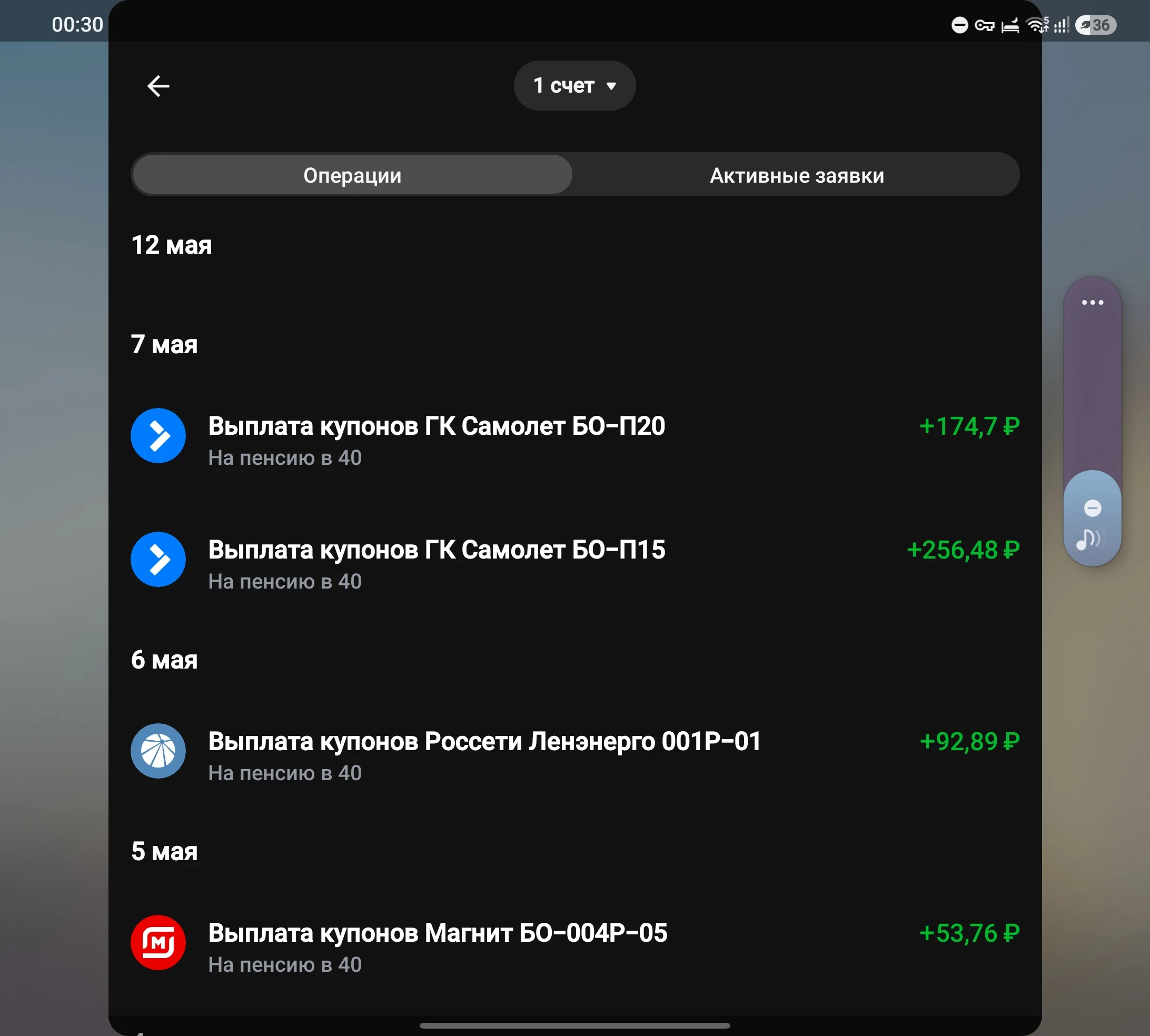Viewport: 1150px width, 1036px height.
Task: Select the +53,76 ₽ amount
Action: pyautogui.click(x=969, y=933)
